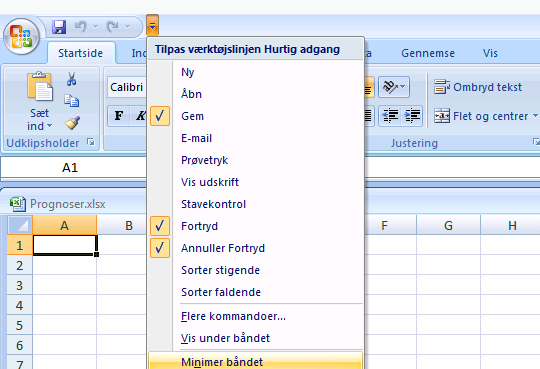Screen dimensions: 540x369
Task: Select column G header
Action: tap(448, 225)
